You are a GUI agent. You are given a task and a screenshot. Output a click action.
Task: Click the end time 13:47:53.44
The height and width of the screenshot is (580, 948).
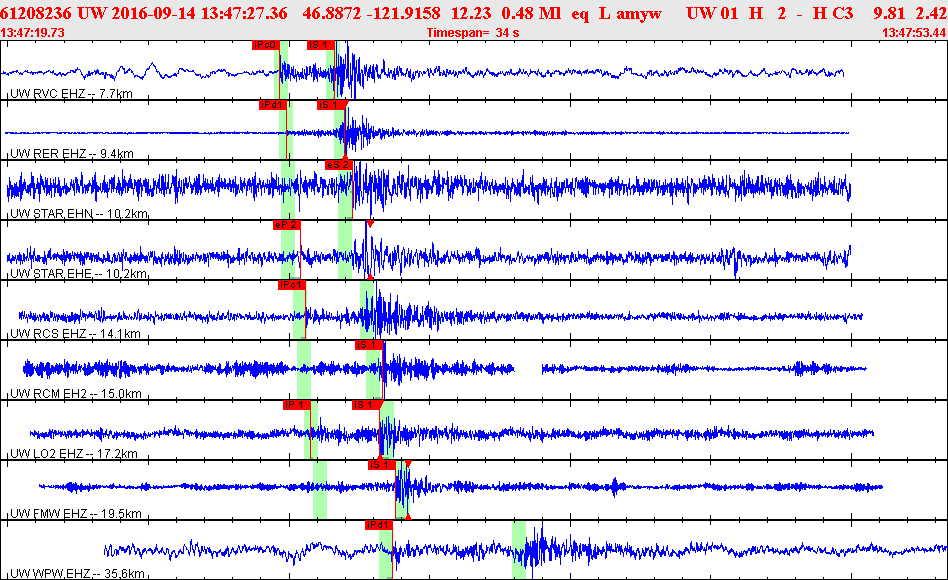click(x=914, y=33)
